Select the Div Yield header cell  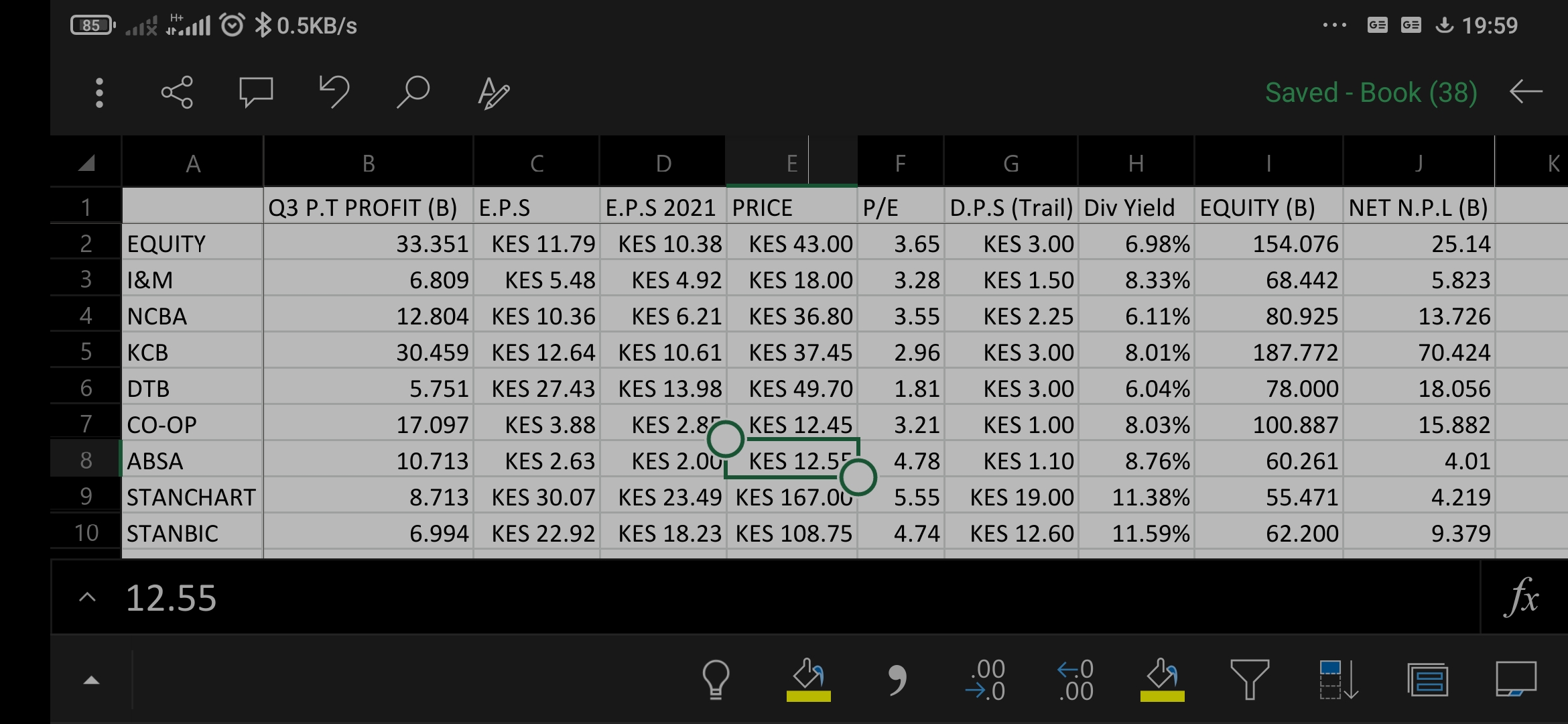click(x=1136, y=207)
